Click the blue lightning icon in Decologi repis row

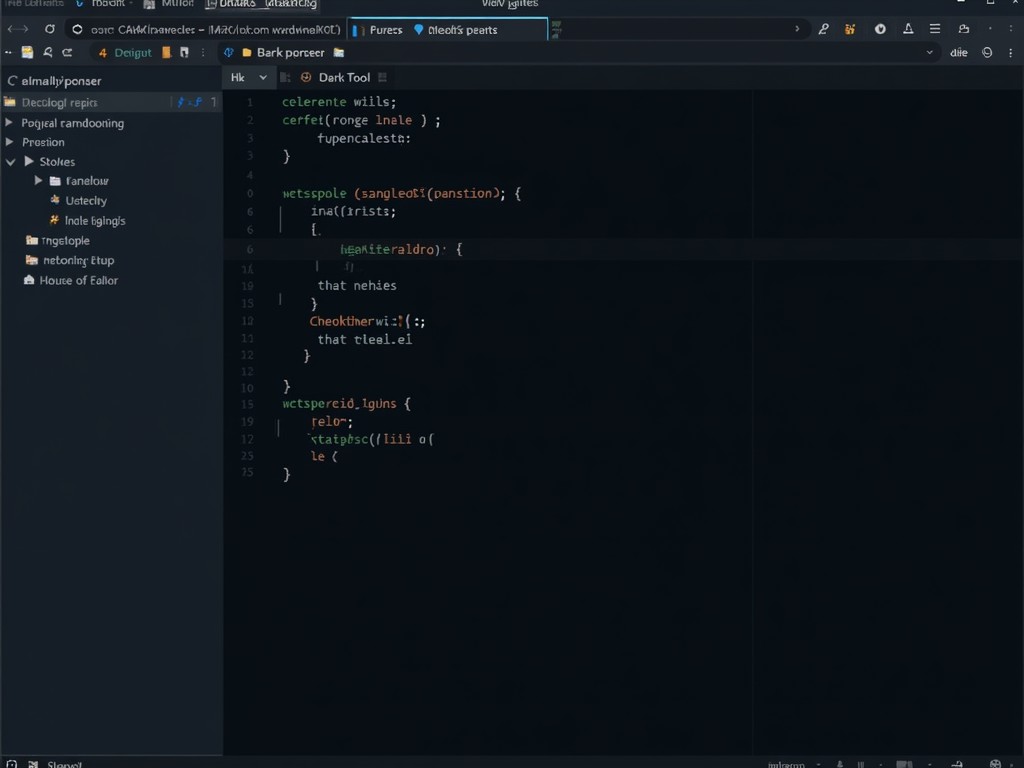click(x=181, y=102)
